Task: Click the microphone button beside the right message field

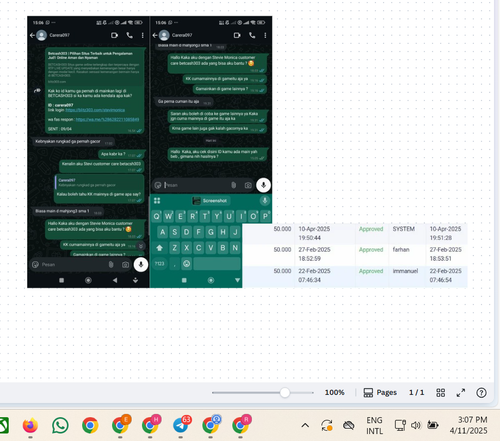Action: [263, 185]
